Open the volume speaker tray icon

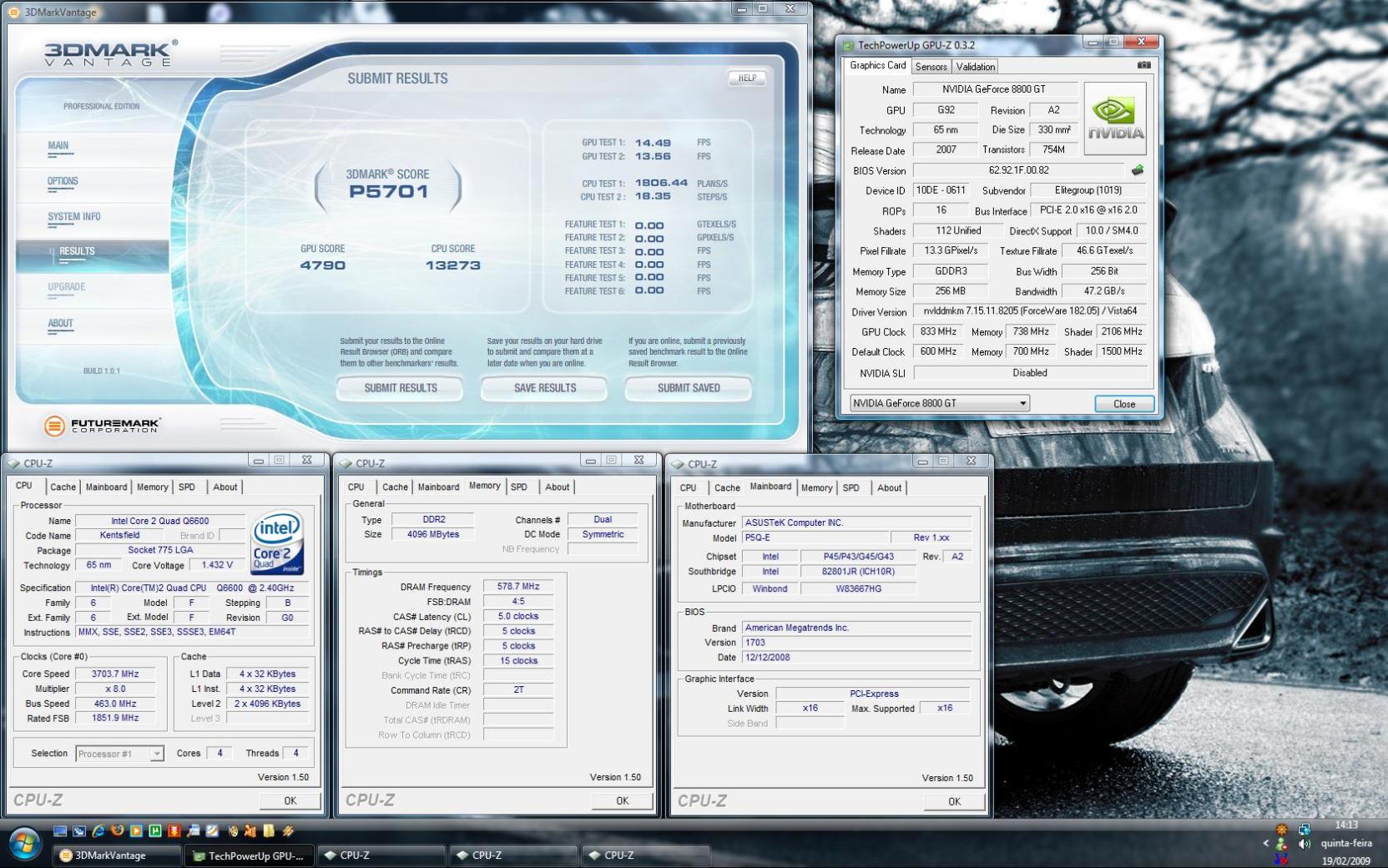point(1305,844)
